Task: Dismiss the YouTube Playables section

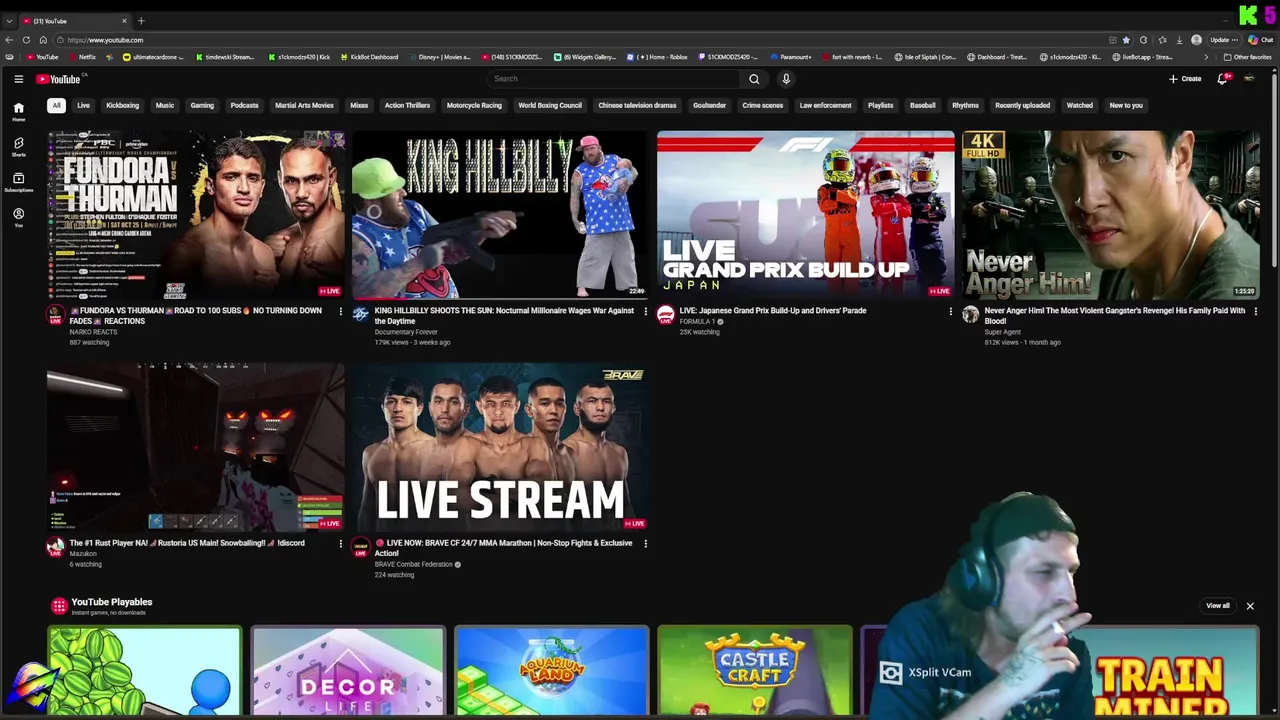Action: [x=1250, y=606]
